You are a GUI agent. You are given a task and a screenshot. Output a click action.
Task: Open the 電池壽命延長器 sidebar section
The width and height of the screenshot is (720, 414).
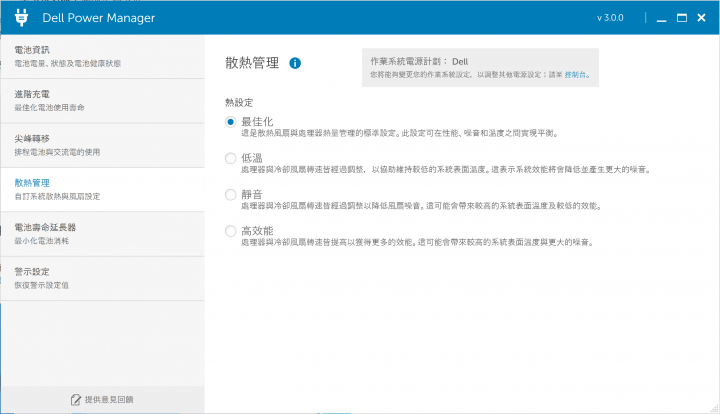102,234
